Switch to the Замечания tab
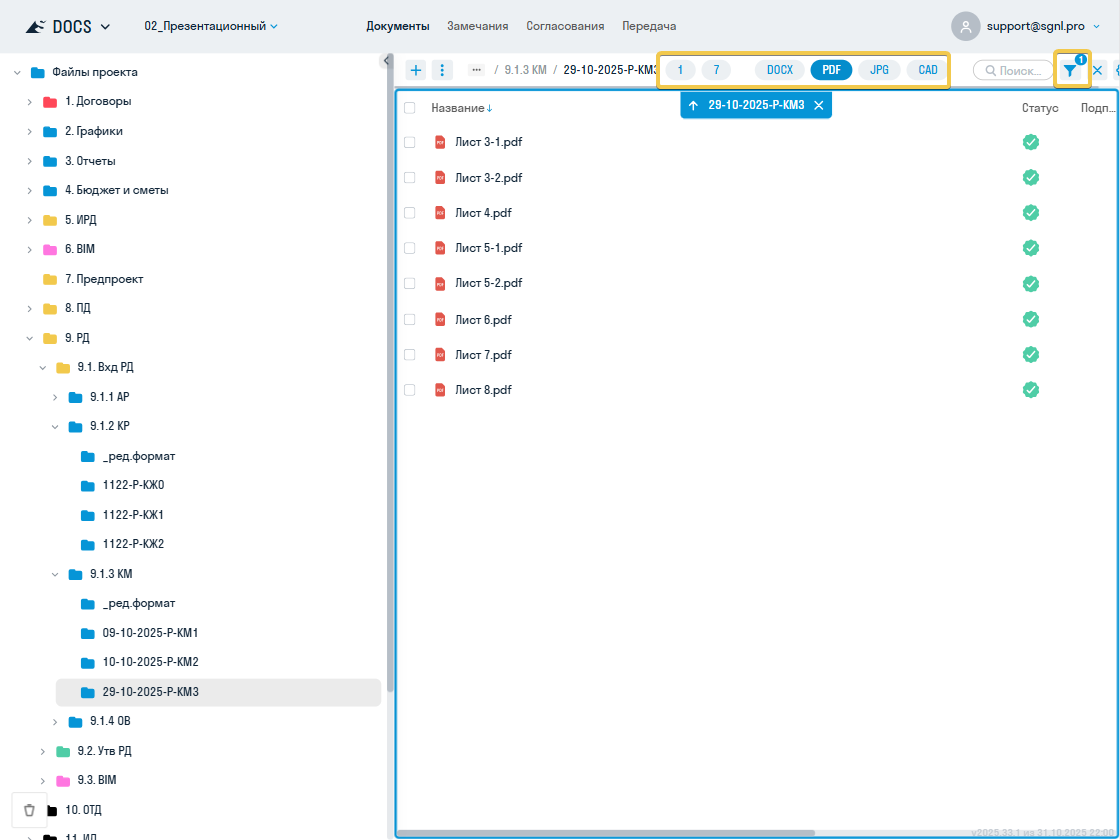Viewport: 1120px width, 840px height. click(x=478, y=26)
